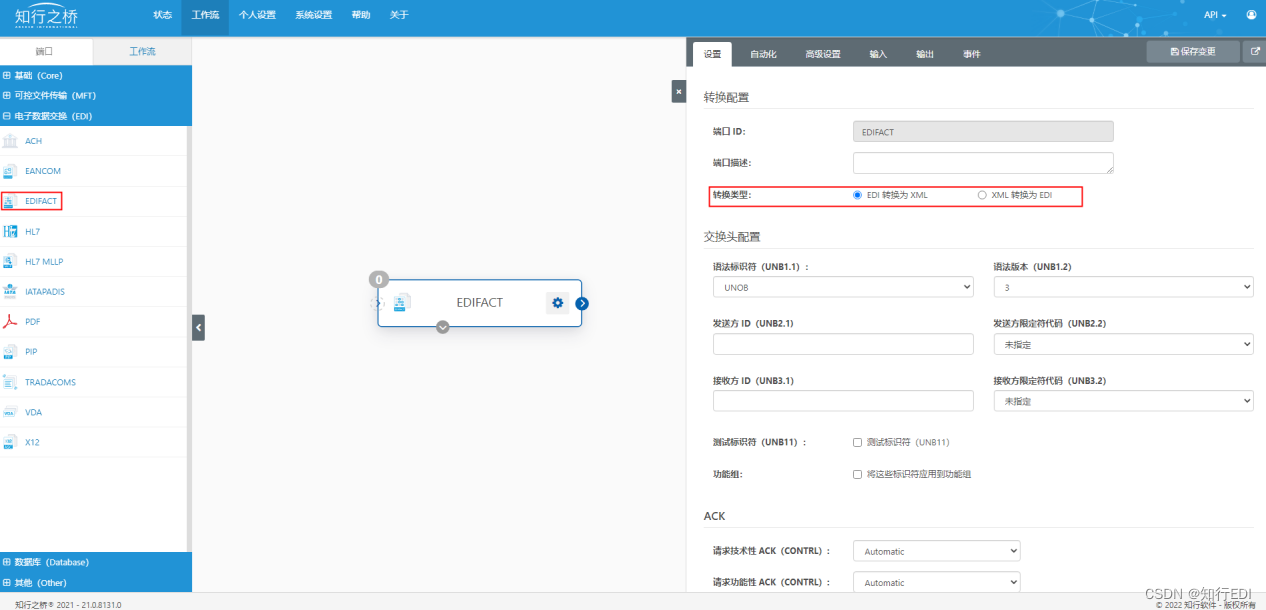This screenshot has width=1266, height=610.
Task: Select the ACH connector icon
Action: pyautogui.click(x=10, y=141)
